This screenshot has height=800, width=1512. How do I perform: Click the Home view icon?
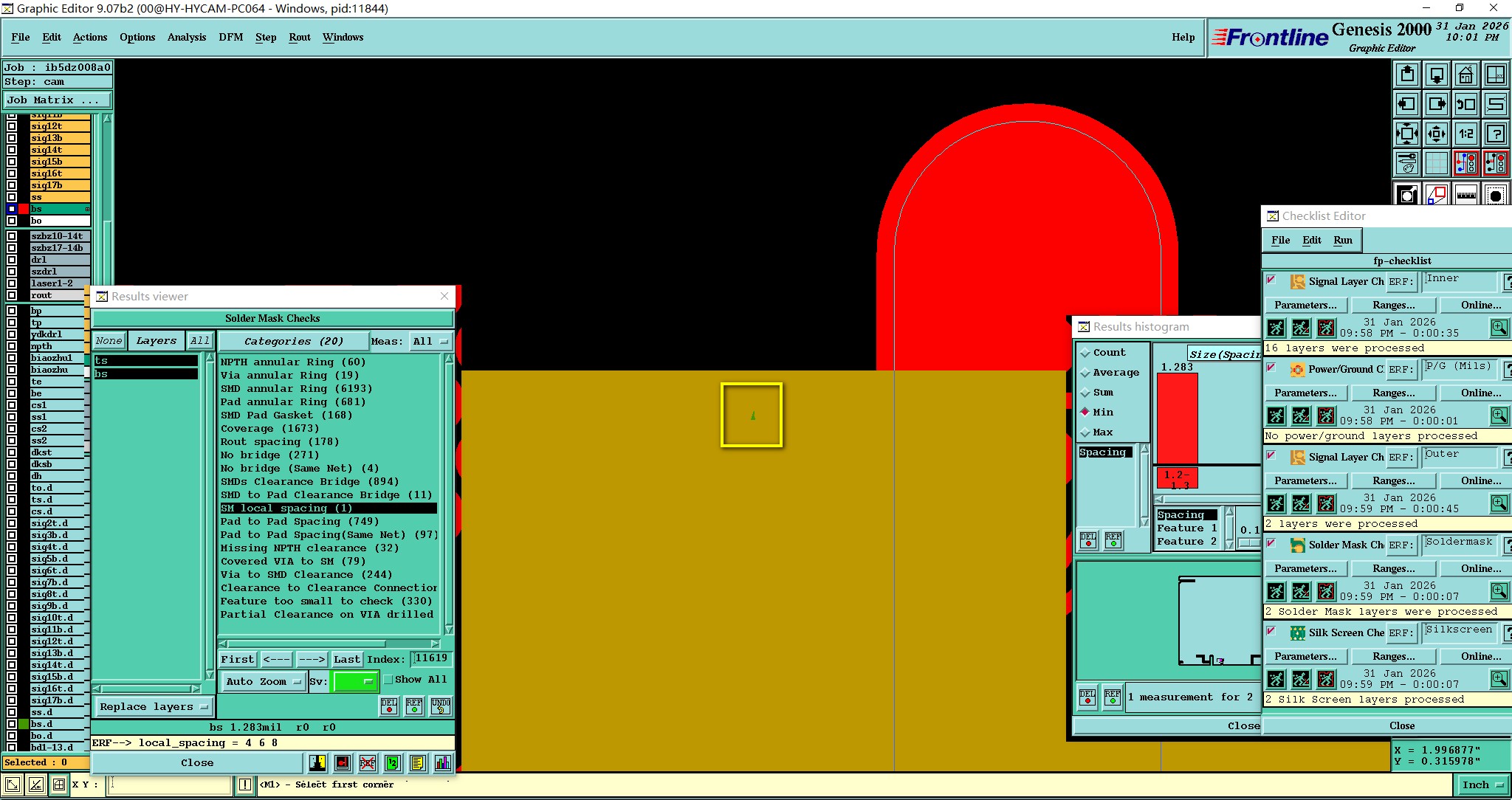(x=1465, y=75)
